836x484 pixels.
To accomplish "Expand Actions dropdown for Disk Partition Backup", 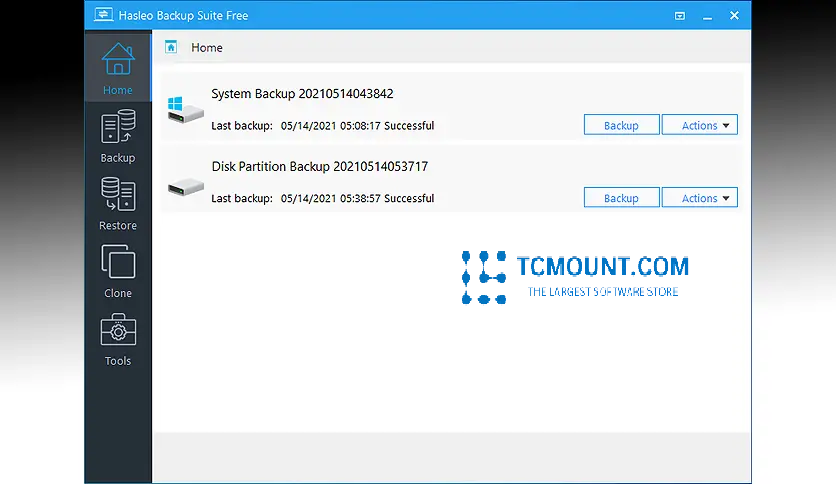I will coord(699,198).
